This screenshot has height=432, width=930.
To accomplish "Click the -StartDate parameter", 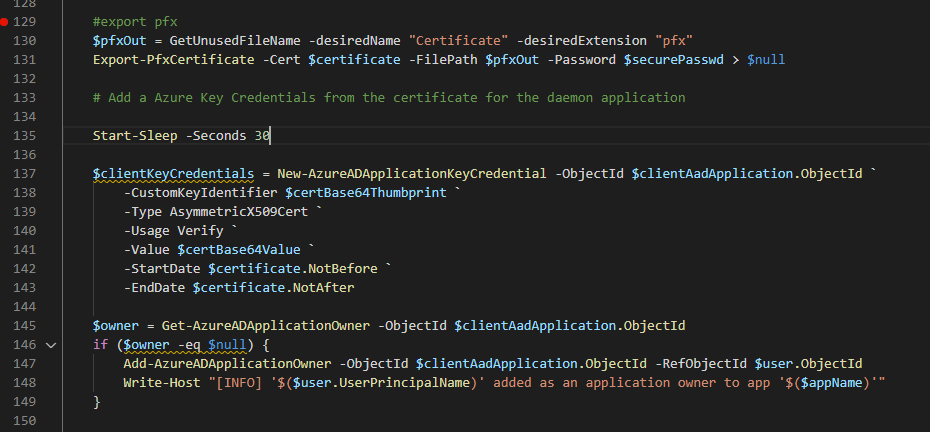I will tap(162, 269).
